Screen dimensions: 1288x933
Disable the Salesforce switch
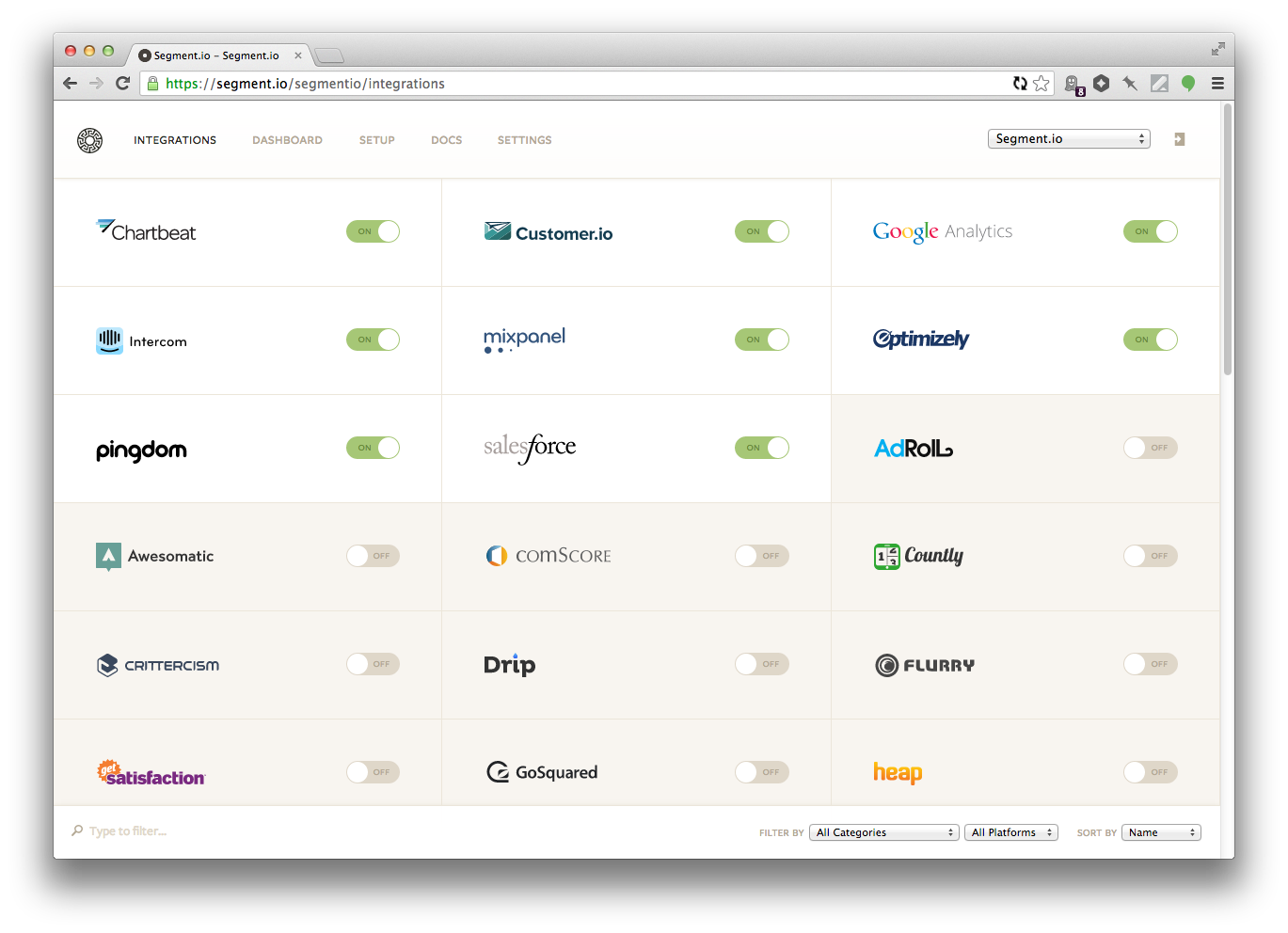(x=761, y=448)
